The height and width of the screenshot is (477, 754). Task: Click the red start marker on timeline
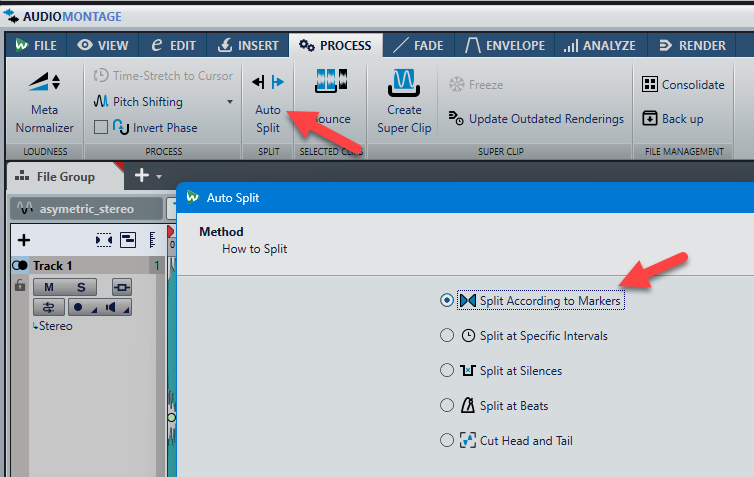click(x=171, y=232)
